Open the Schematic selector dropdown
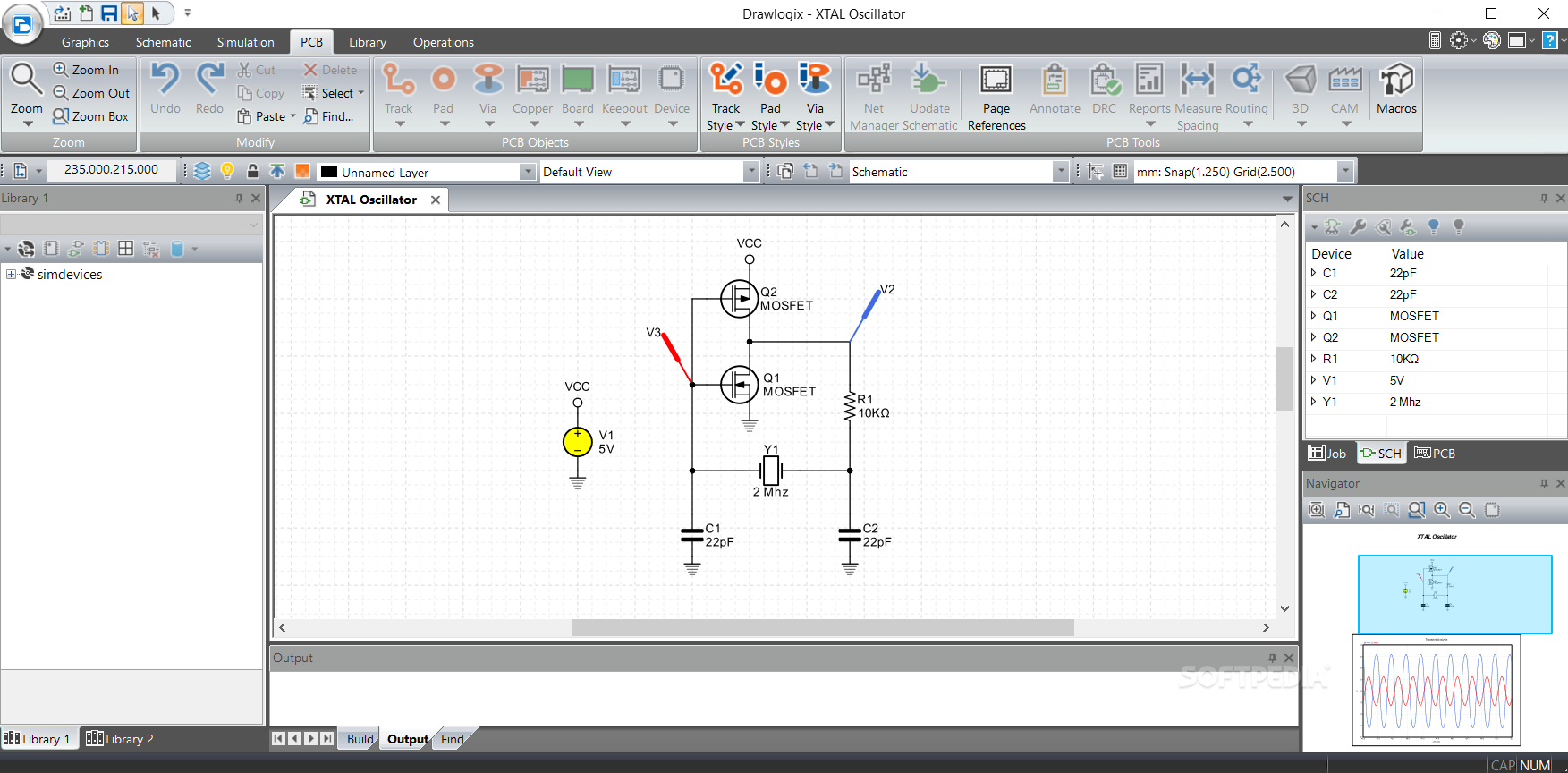Screen dimensions: 1568x773 (1061, 172)
